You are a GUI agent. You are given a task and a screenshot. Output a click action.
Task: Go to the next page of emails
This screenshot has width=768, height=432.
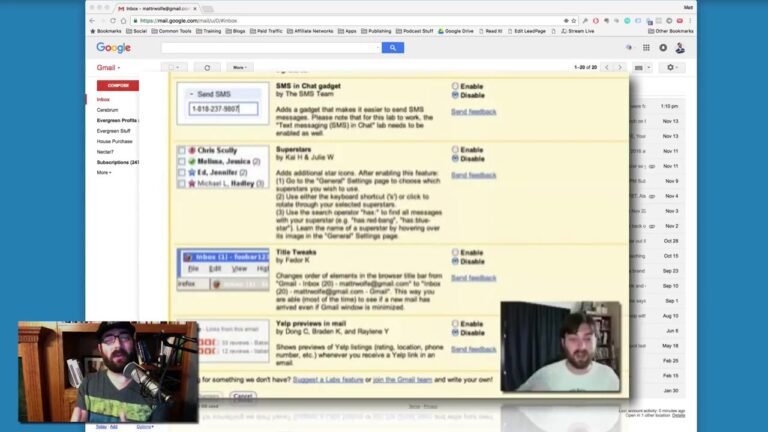tap(620, 67)
